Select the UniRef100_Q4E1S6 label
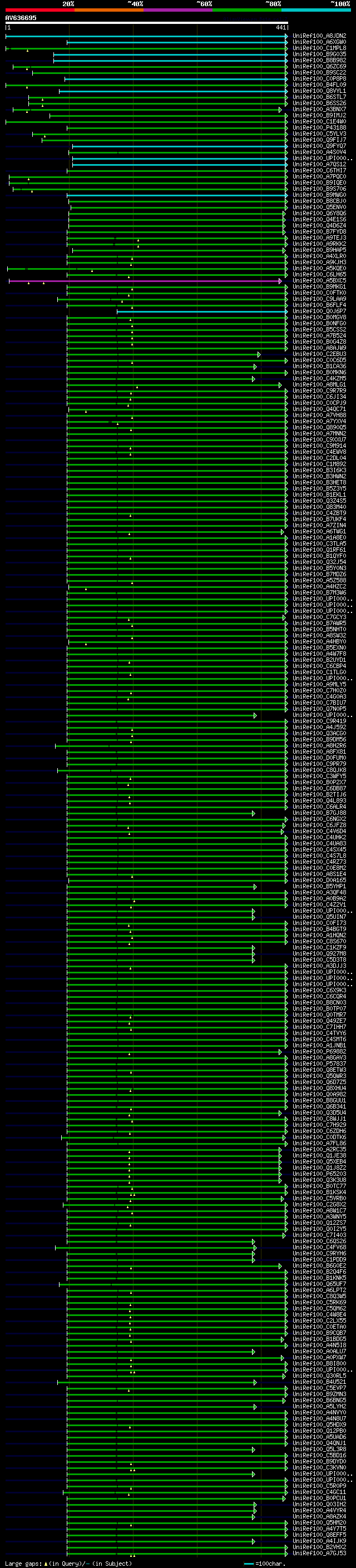The width and height of the screenshot is (356, 1568). pos(319,220)
